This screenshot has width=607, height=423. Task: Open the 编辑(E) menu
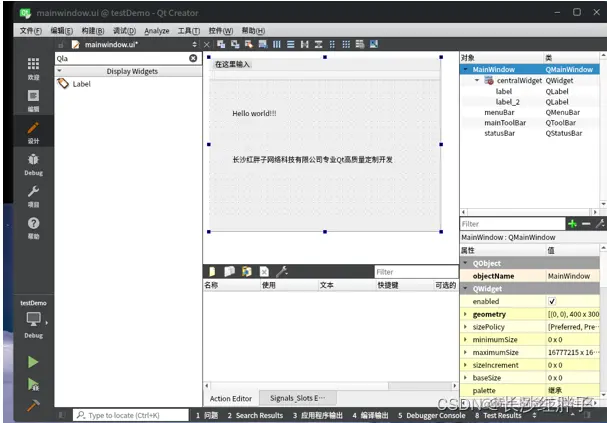click(62, 31)
